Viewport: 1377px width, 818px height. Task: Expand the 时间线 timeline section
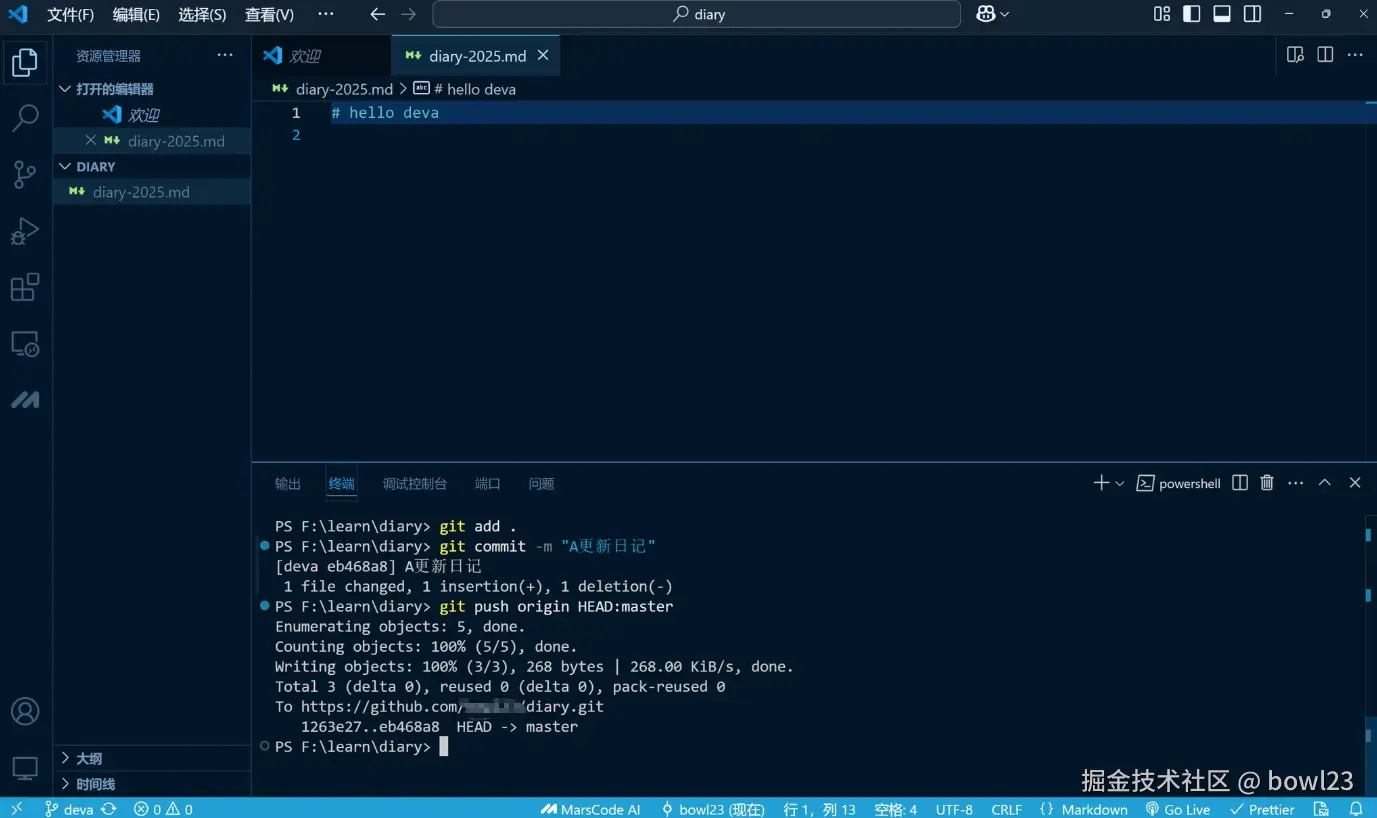[x=152, y=784]
